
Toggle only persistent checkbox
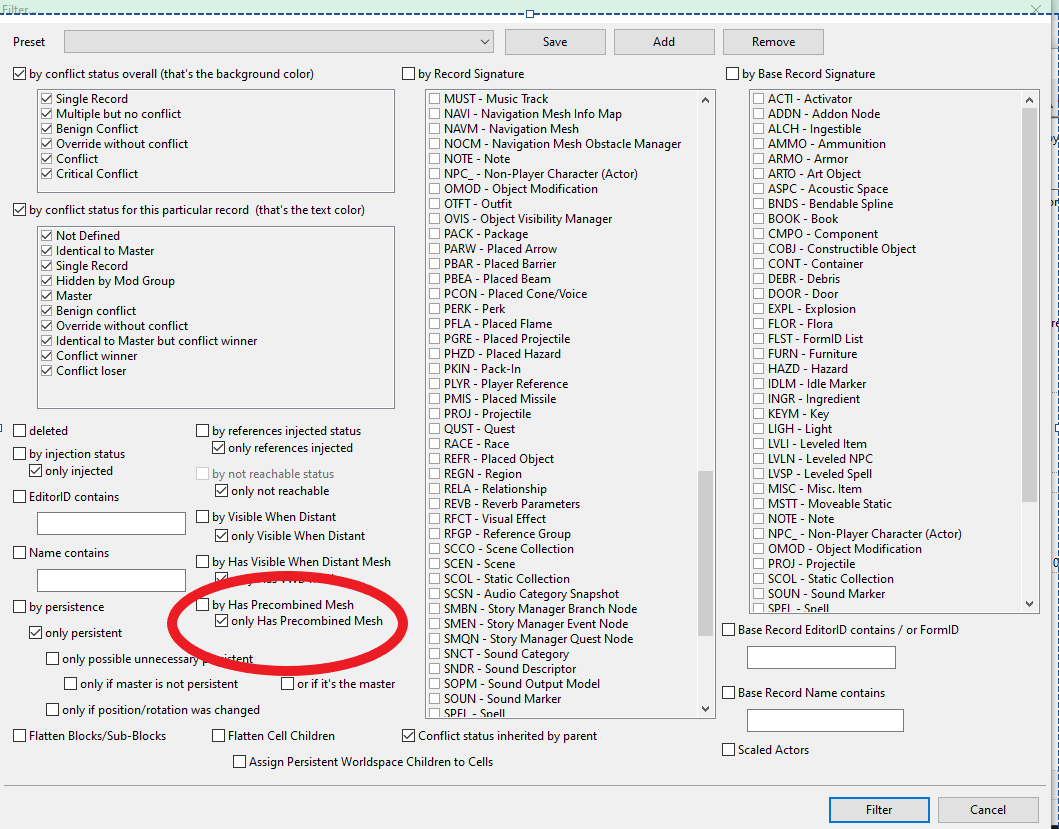point(36,632)
